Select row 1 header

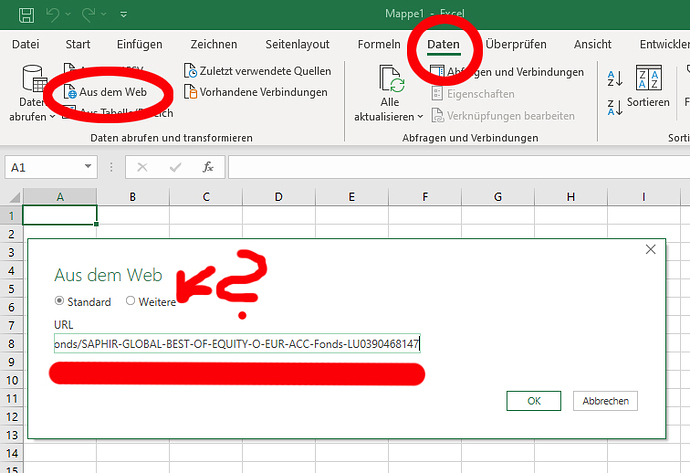coord(11,216)
